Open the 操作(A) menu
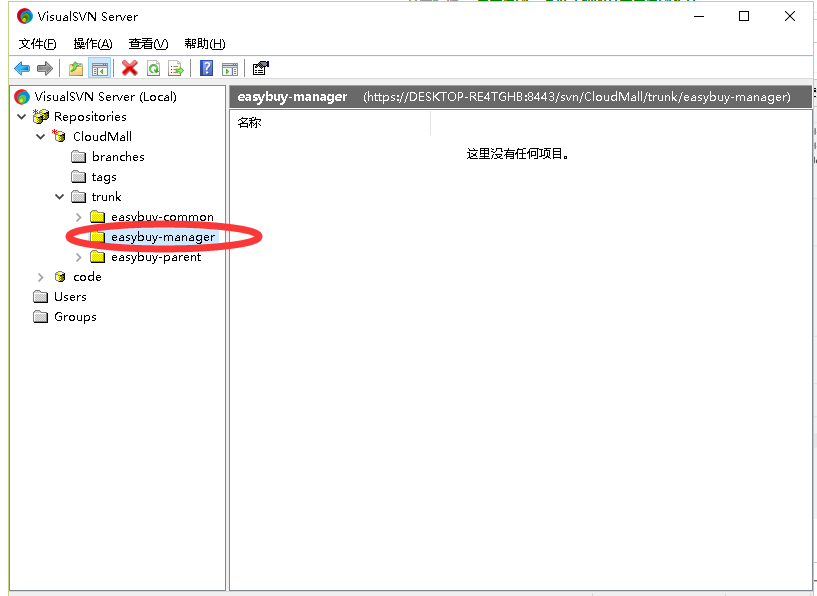817x596 pixels. tap(93, 44)
